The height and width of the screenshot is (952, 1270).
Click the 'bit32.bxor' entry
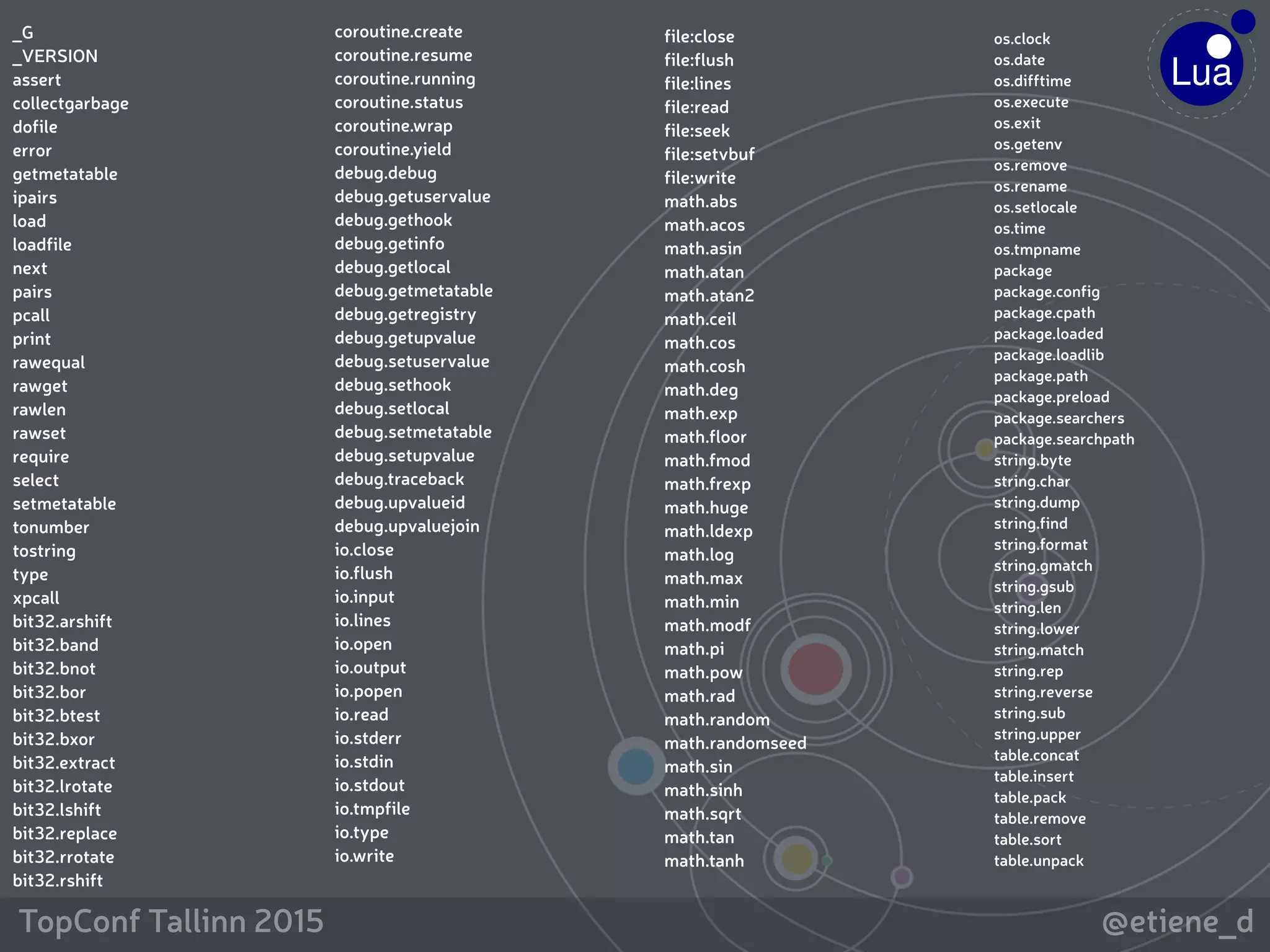pos(54,739)
